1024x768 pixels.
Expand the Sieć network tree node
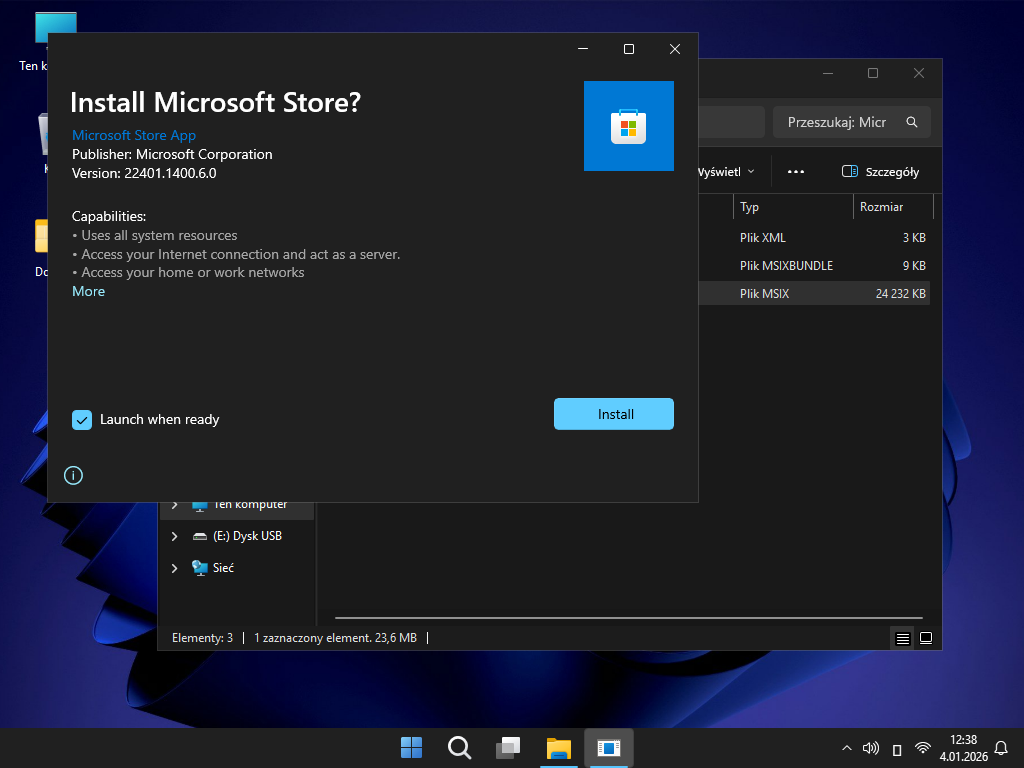pyautogui.click(x=175, y=568)
